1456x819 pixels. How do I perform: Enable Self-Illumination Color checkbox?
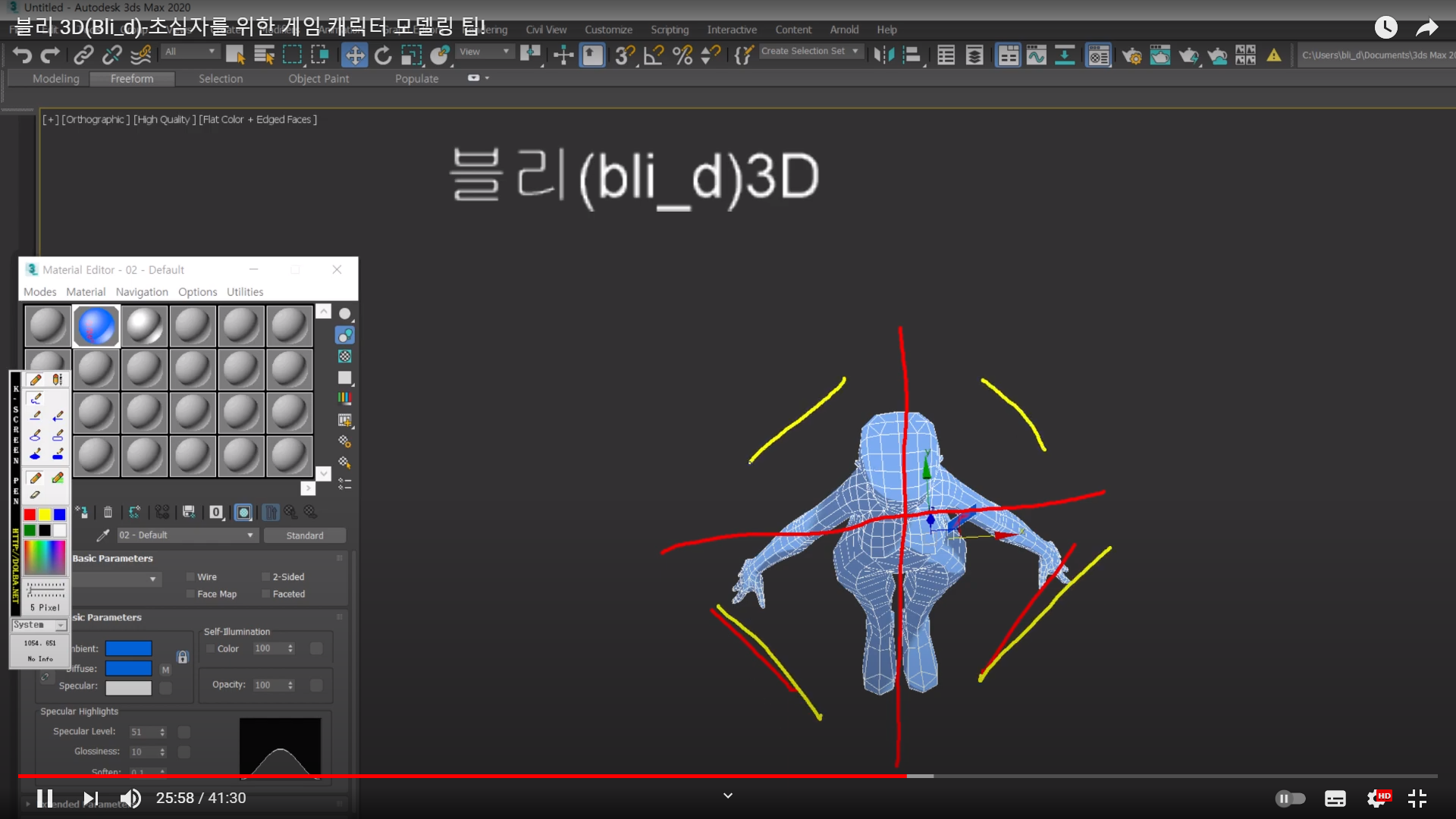click(x=211, y=649)
